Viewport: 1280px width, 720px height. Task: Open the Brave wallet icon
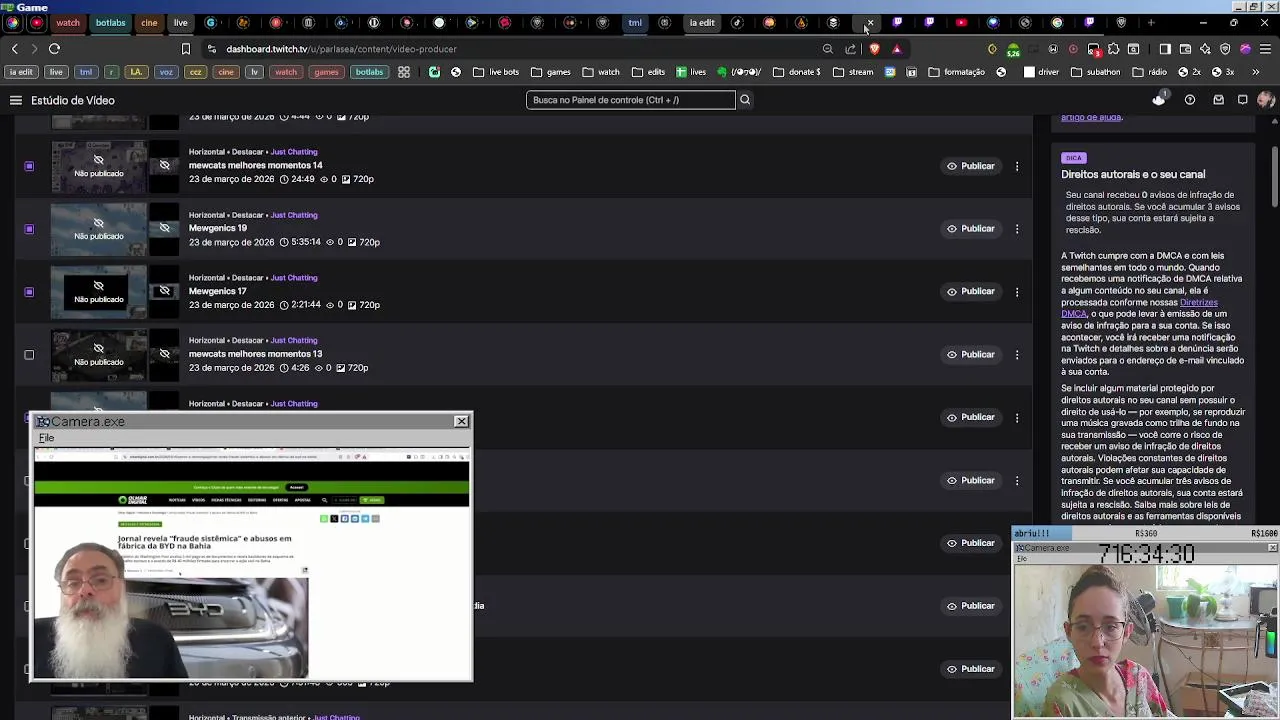click(1186, 49)
